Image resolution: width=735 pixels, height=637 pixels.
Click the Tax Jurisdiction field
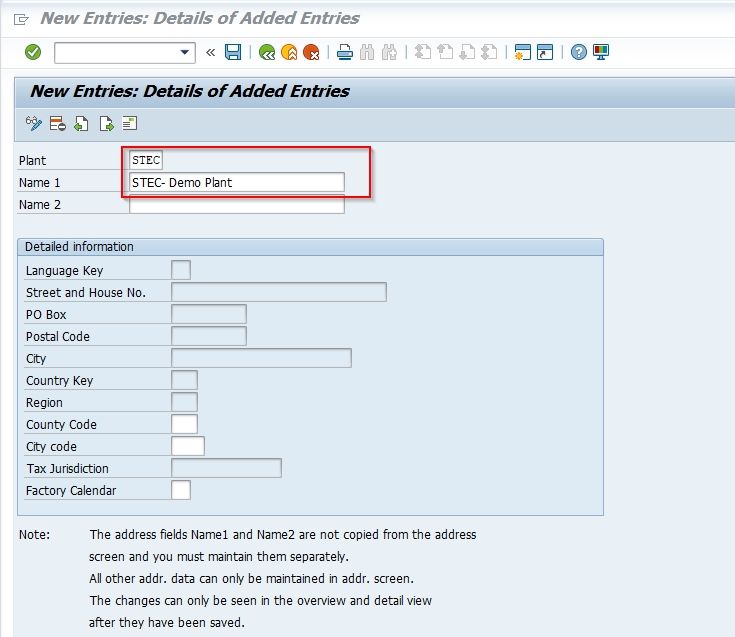226,468
